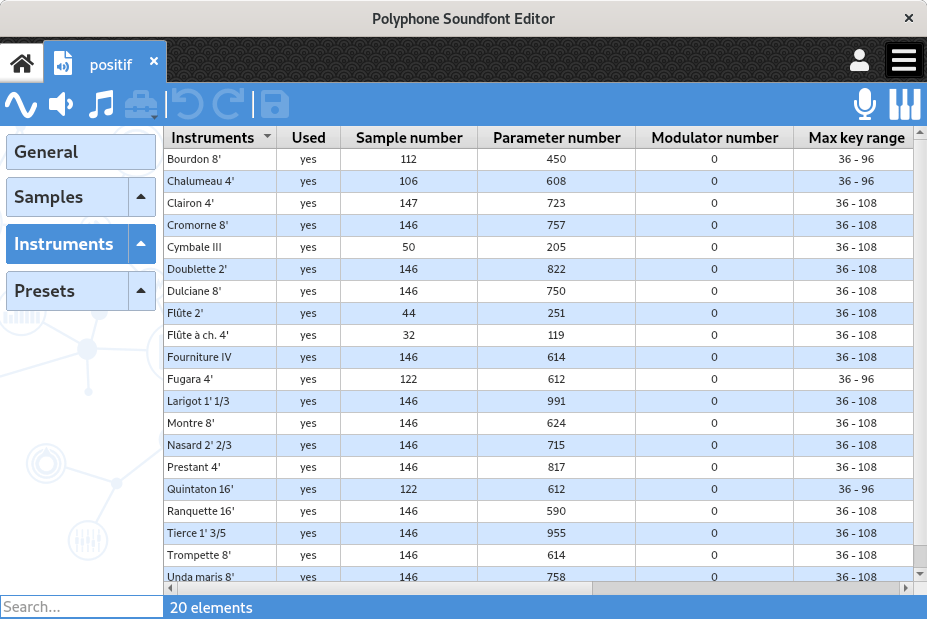Collapse the Presets list arrow
Screen dimensions: 927x619
coord(141,291)
